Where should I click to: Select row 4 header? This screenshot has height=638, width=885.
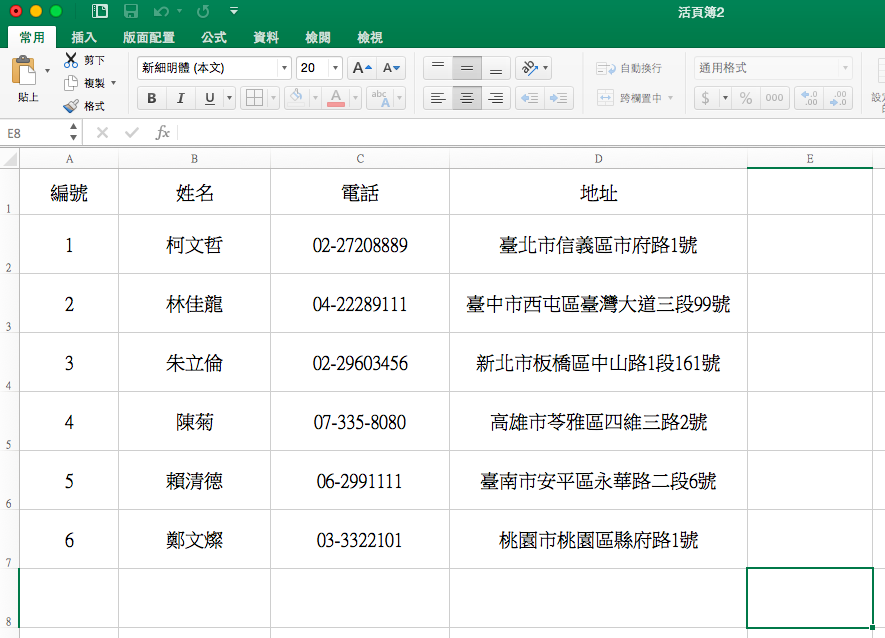[9, 362]
